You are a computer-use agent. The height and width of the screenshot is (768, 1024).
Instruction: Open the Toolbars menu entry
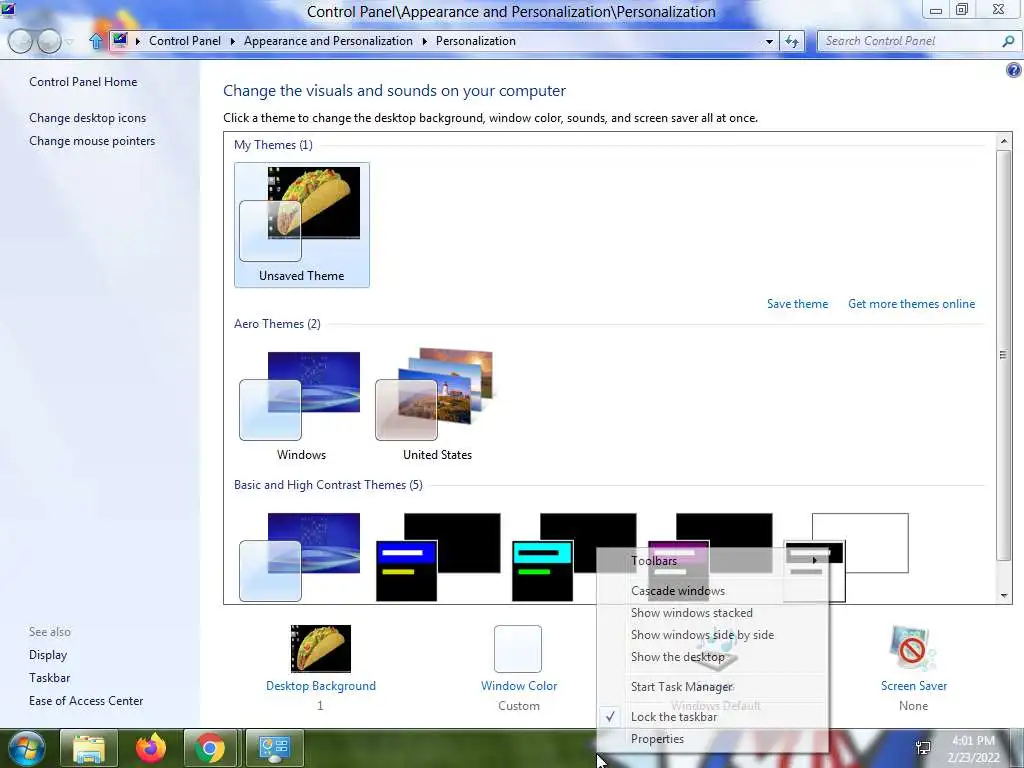pos(654,560)
